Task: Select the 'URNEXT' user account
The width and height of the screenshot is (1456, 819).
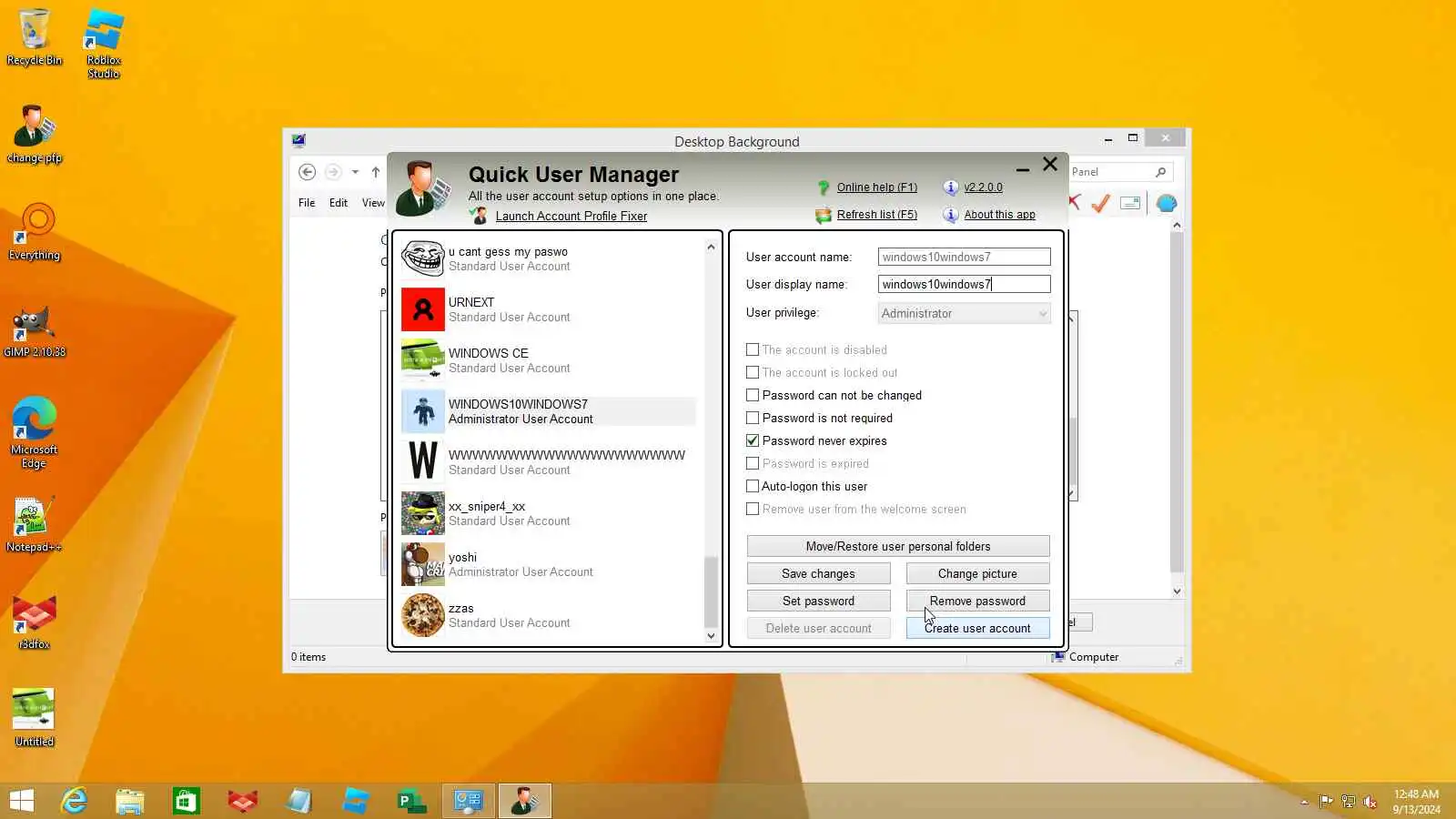Action: [x=549, y=309]
